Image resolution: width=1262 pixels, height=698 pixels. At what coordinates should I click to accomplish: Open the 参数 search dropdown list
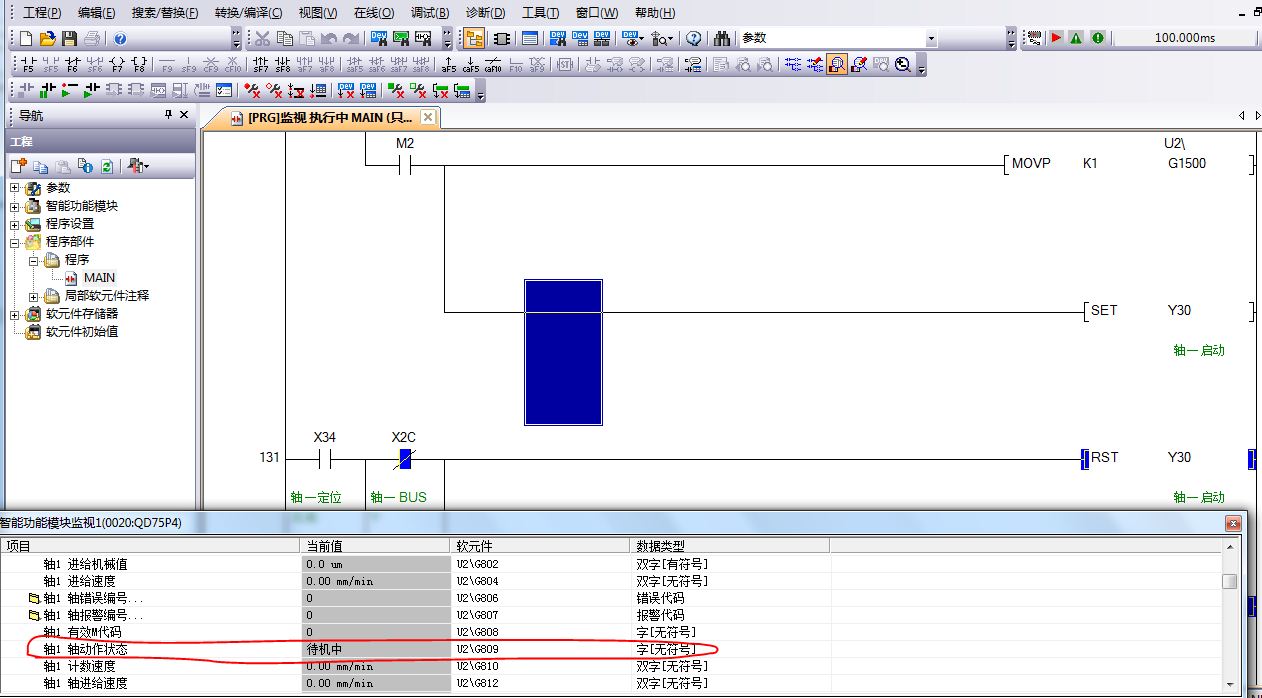931,38
